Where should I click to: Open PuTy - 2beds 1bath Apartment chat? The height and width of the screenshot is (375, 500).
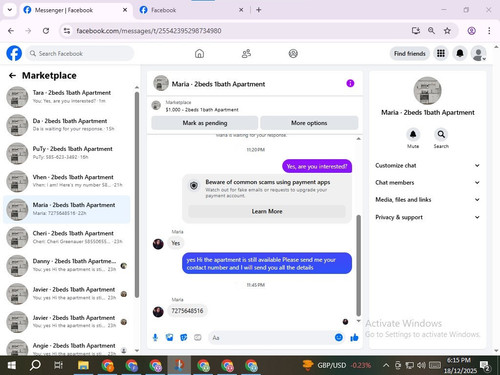[67, 153]
